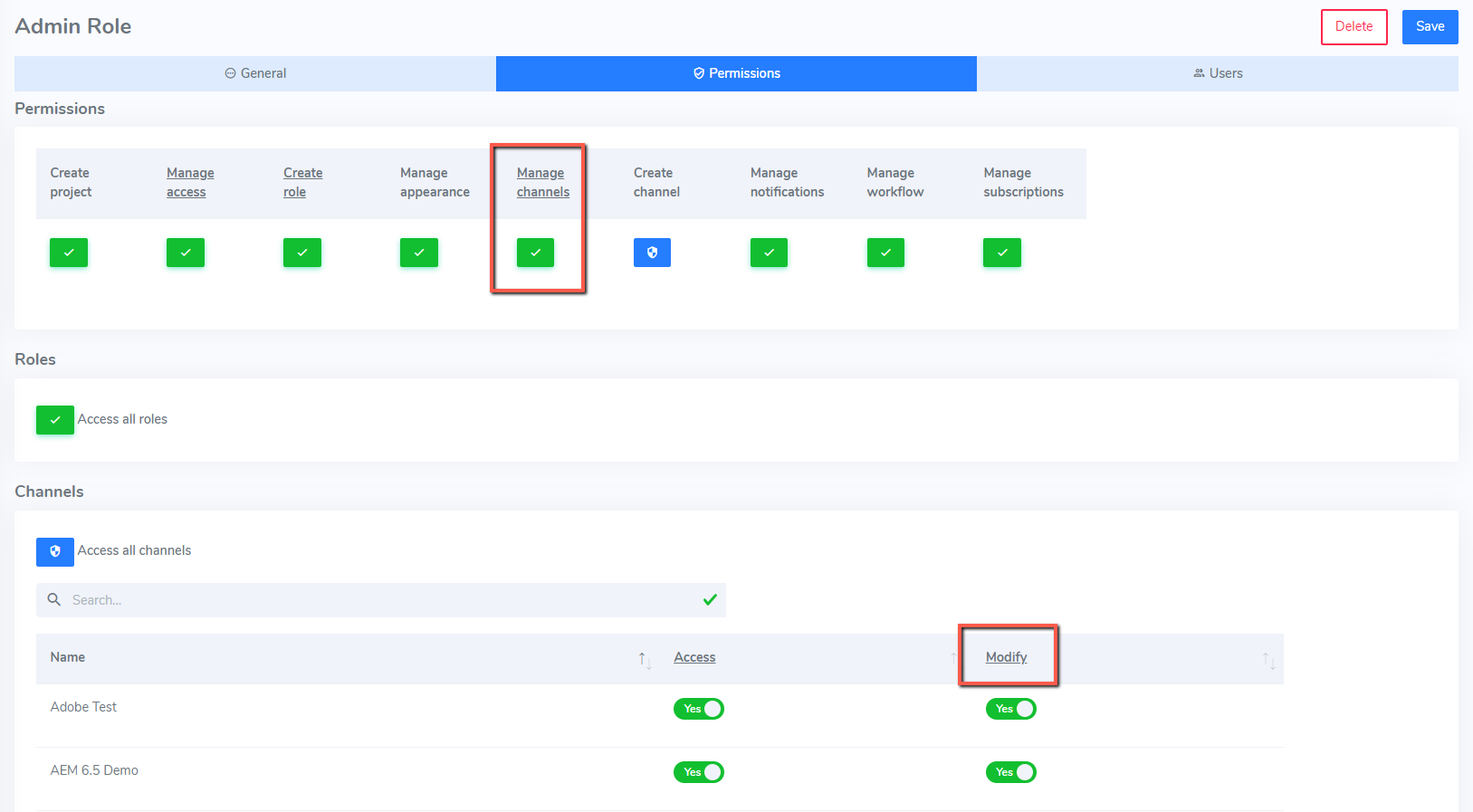Click the Manage channels column link
1473x812 pixels.
[543, 182]
